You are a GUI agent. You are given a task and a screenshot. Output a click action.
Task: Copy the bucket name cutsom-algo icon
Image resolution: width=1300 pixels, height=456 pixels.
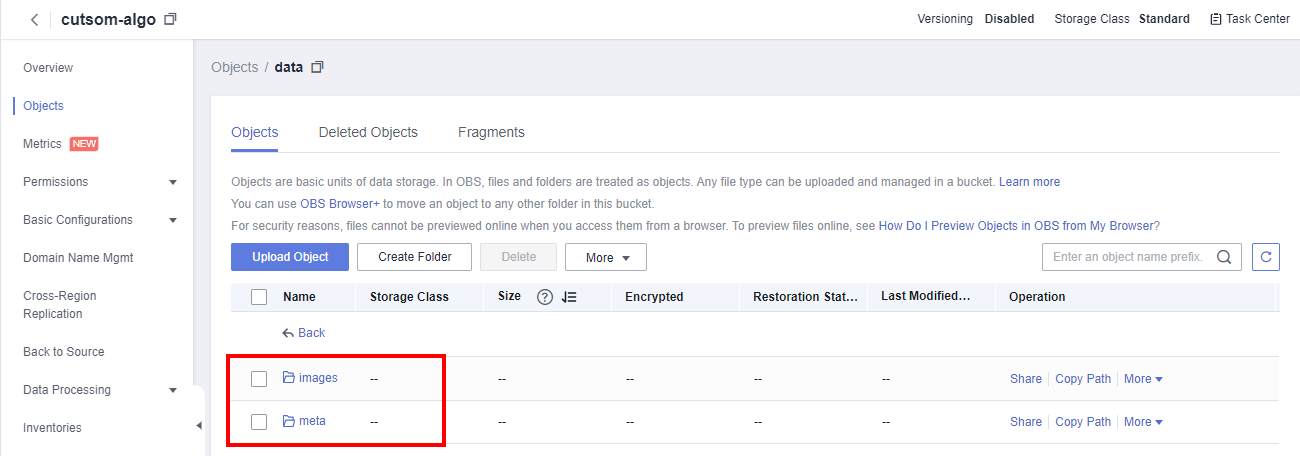[x=170, y=20]
